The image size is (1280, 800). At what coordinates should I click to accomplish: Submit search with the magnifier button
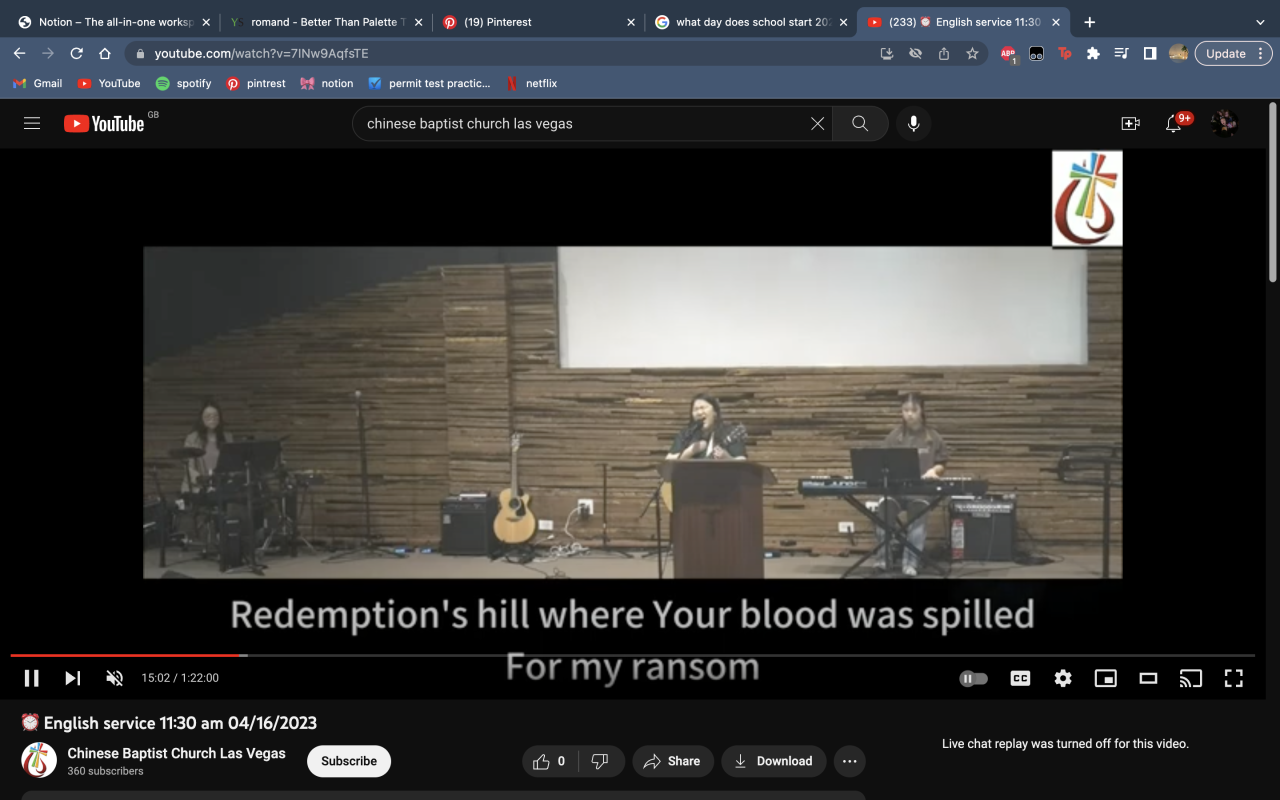pyautogui.click(x=860, y=123)
